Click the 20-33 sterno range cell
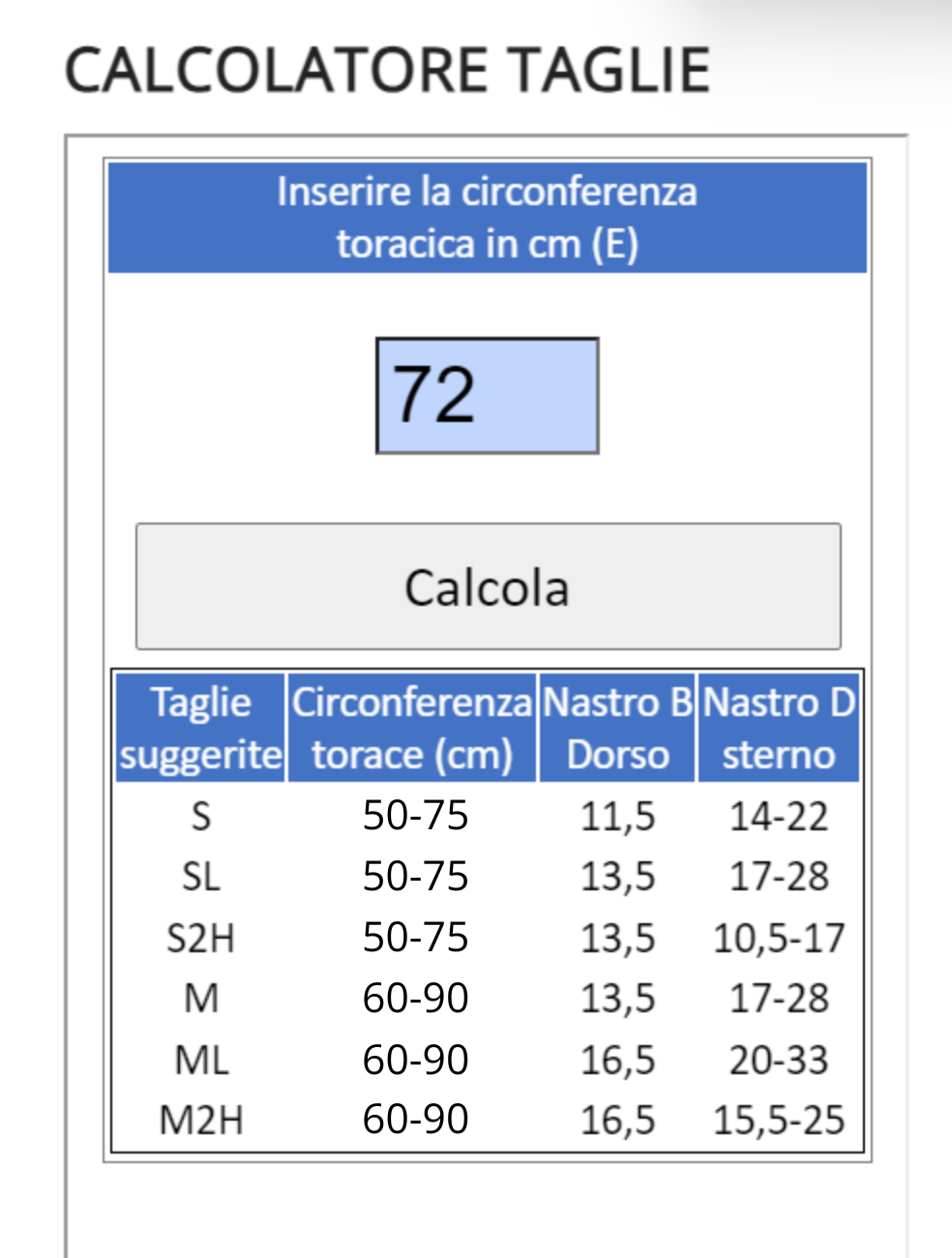This screenshot has width=952, height=1258. pyautogui.click(x=779, y=1060)
